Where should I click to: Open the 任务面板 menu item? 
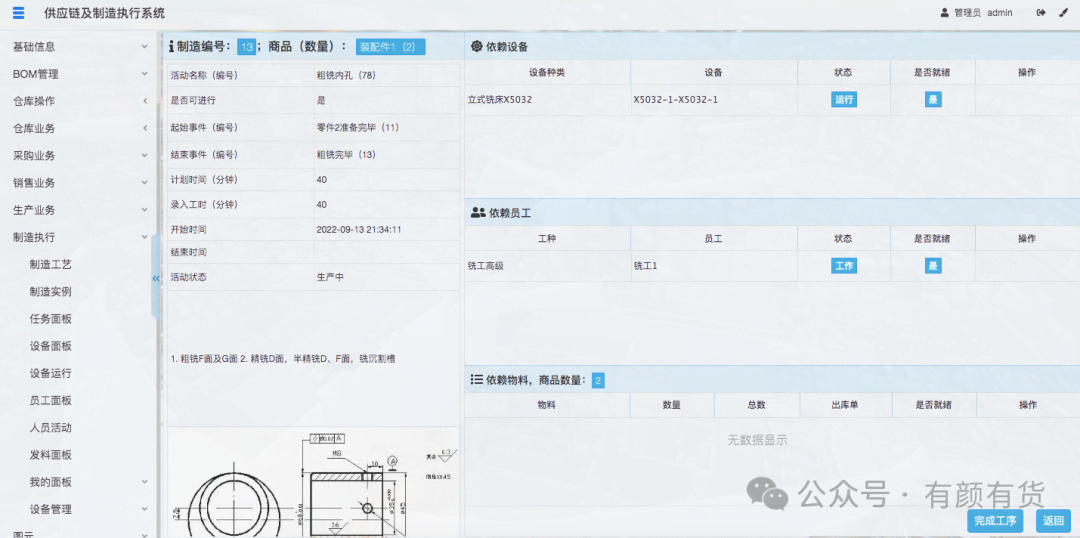coord(51,319)
